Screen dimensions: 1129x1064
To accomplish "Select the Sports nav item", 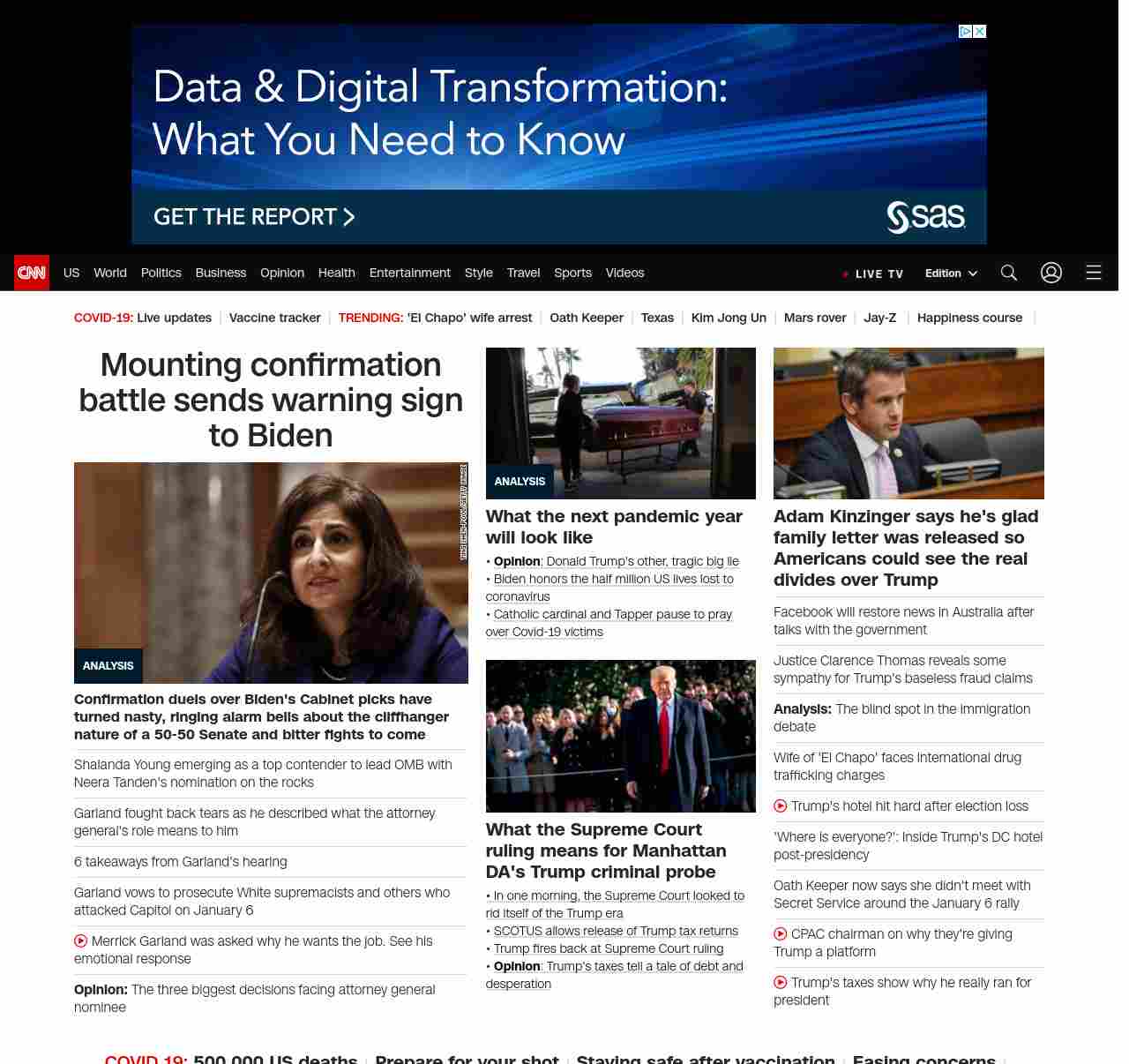I will (572, 273).
